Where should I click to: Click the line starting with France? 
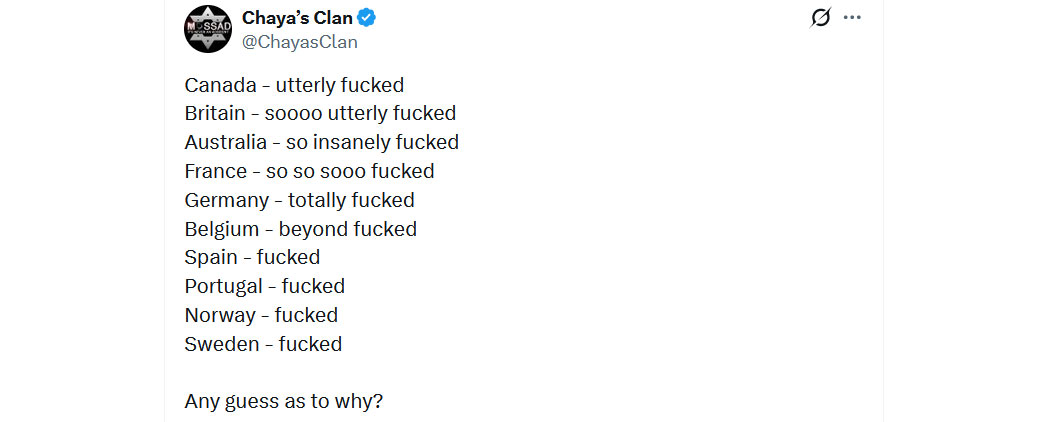point(309,171)
